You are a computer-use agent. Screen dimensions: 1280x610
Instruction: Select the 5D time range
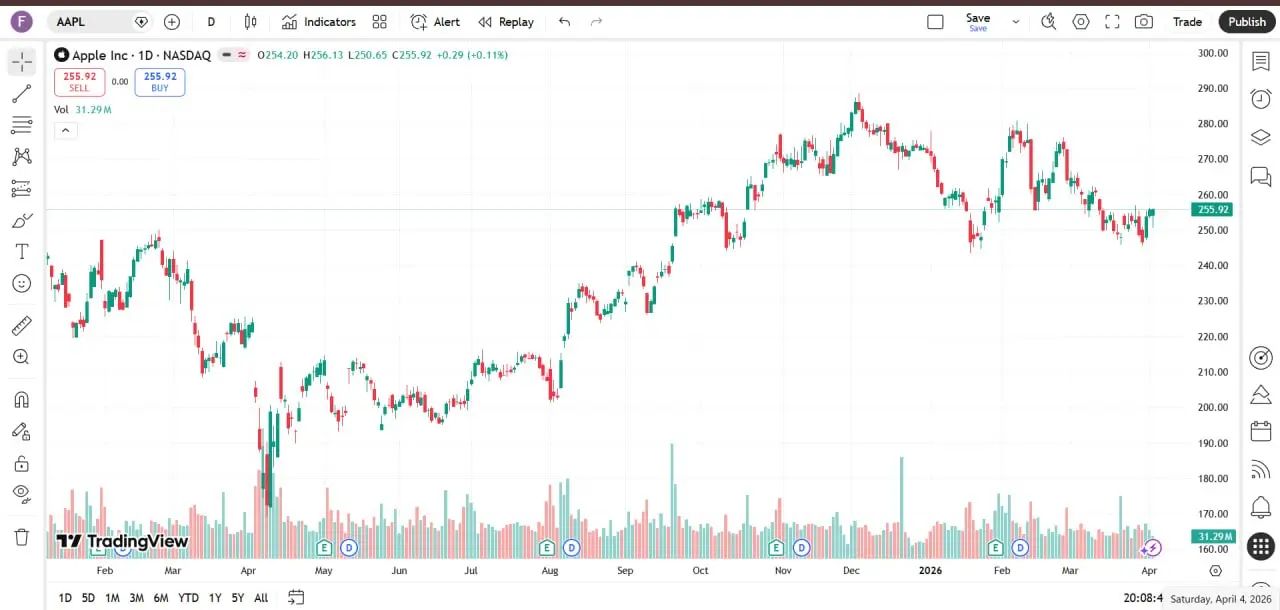click(x=88, y=598)
